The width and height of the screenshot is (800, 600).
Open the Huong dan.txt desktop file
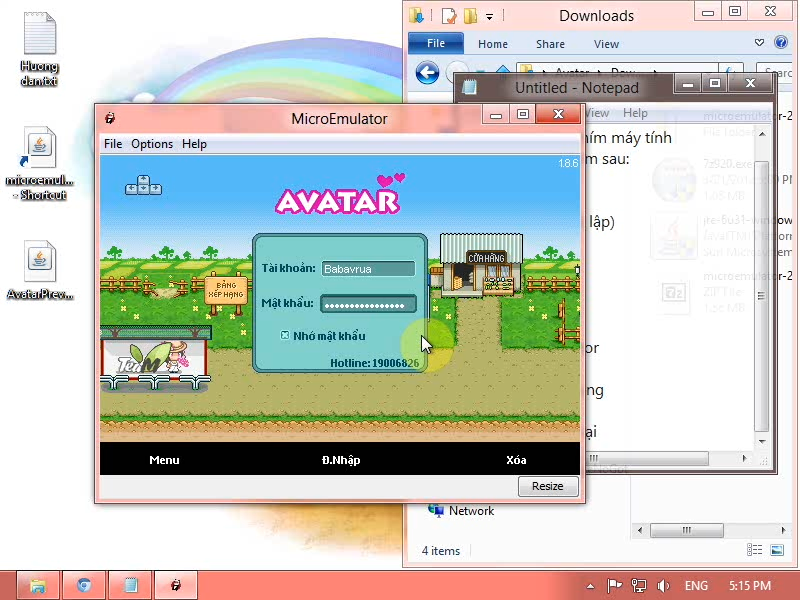(39, 48)
